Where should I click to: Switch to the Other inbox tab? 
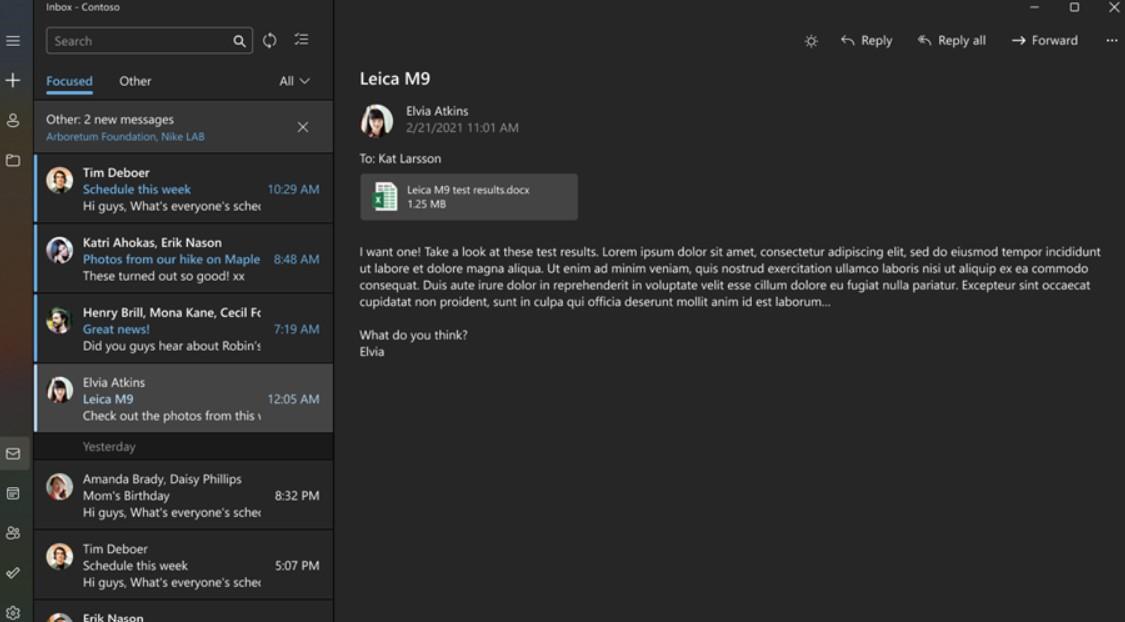point(135,81)
